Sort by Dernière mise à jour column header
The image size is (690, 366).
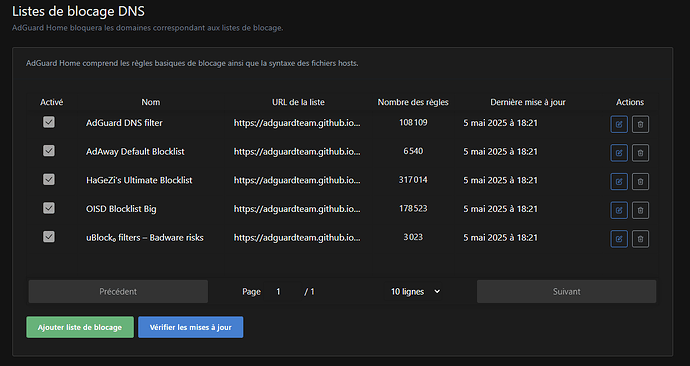click(528, 102)
